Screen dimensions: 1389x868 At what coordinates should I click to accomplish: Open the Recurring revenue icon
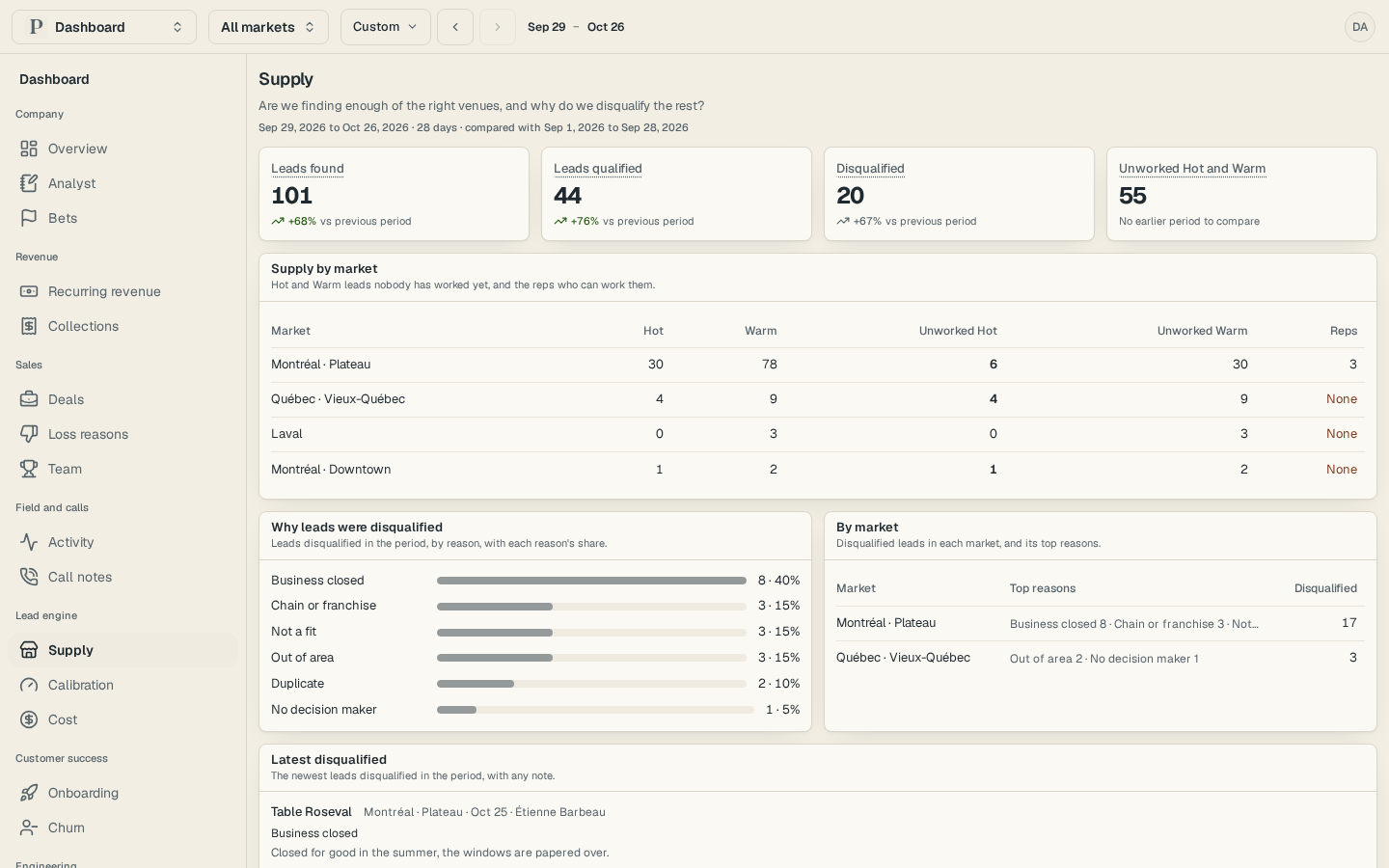29,291
